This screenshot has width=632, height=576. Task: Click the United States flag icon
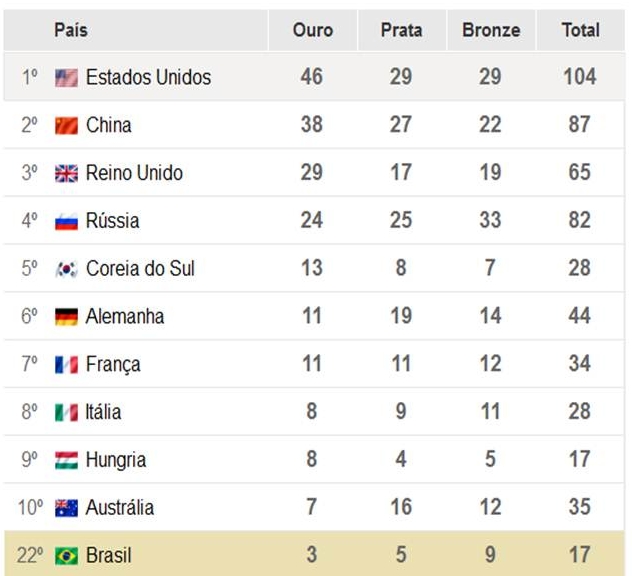click(x=67, y=78)
